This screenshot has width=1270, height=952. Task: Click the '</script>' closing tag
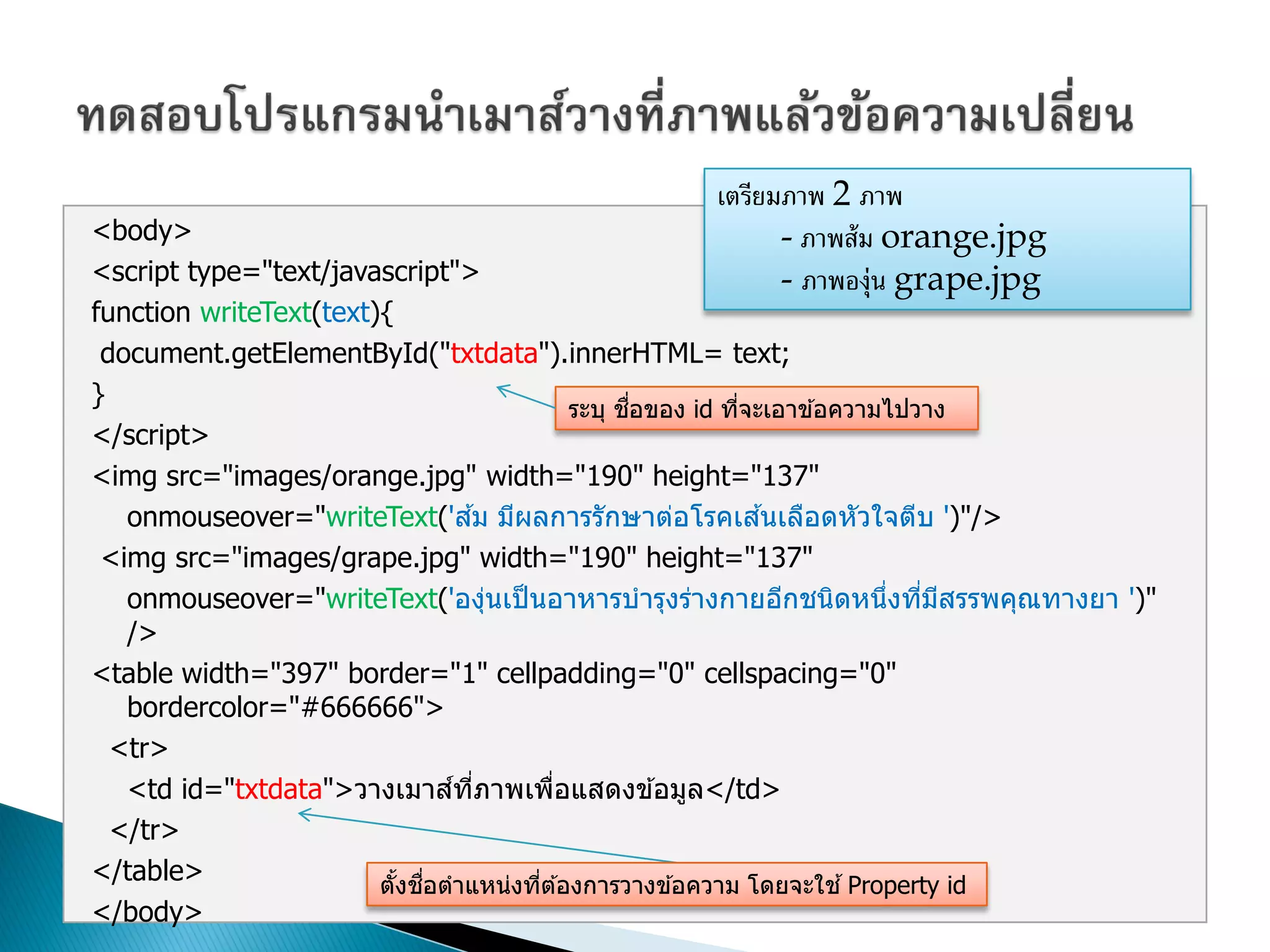[x=151, y=435]
